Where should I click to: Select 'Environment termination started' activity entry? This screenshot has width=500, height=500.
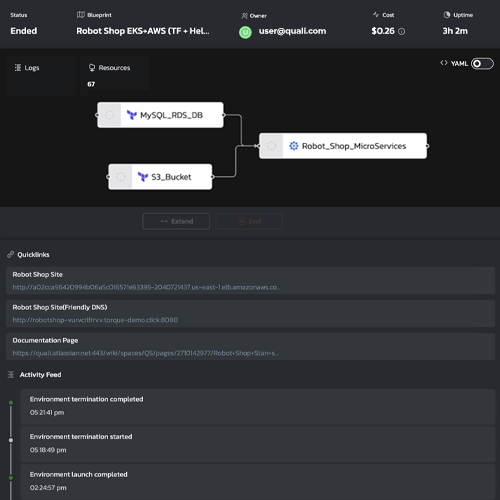click(258, 444)
